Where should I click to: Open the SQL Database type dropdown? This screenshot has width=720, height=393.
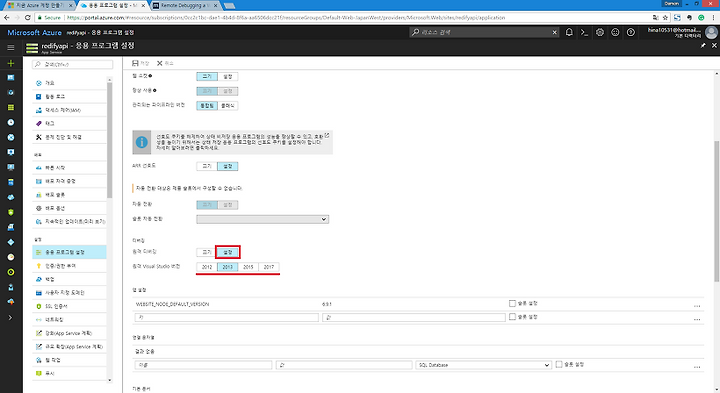484,365
